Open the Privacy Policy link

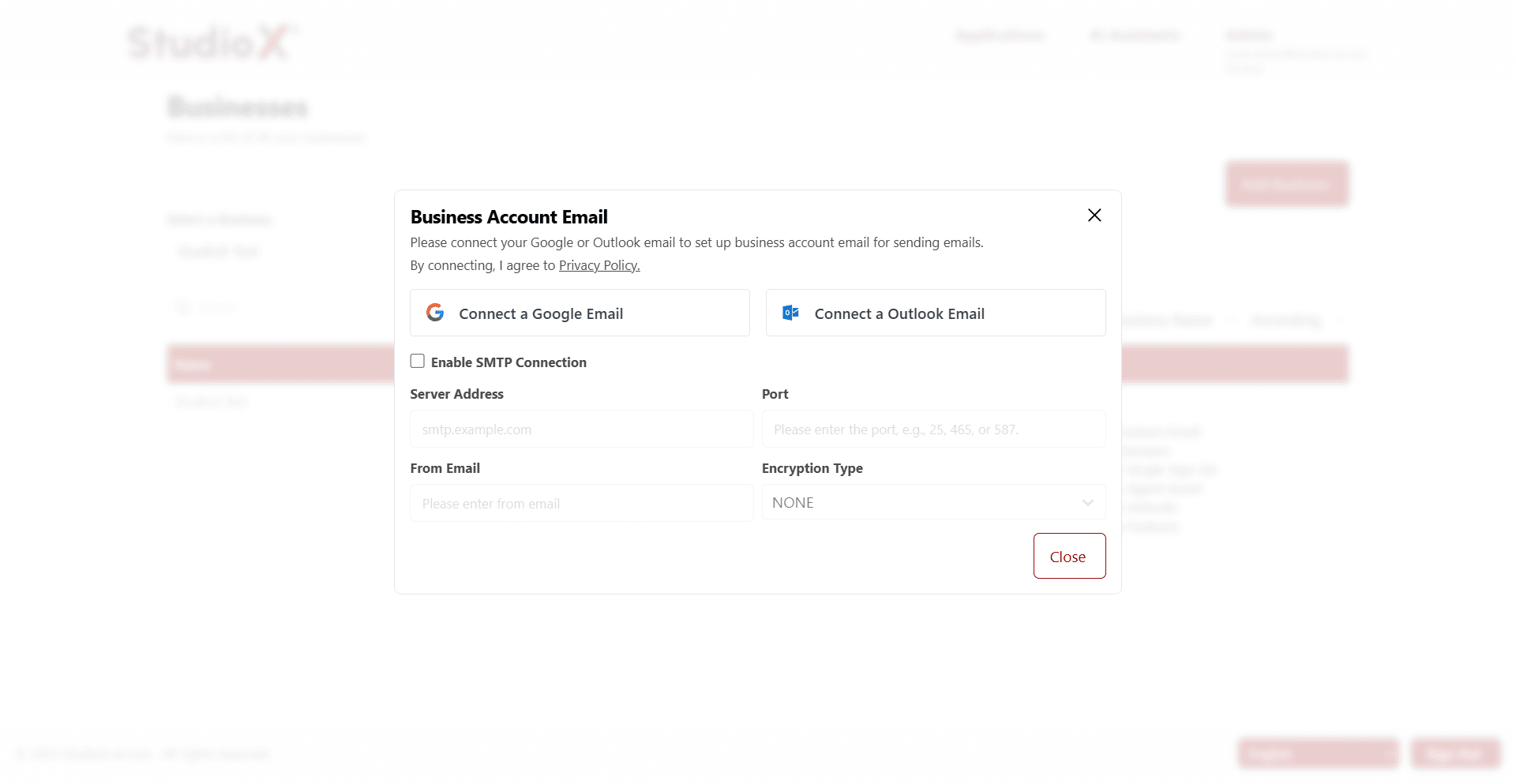tap(599, 265)
